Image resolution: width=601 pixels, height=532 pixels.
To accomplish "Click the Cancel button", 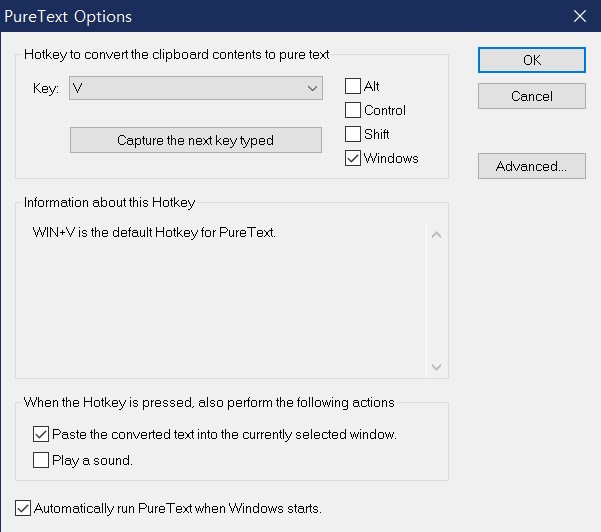I will (532, 96).
